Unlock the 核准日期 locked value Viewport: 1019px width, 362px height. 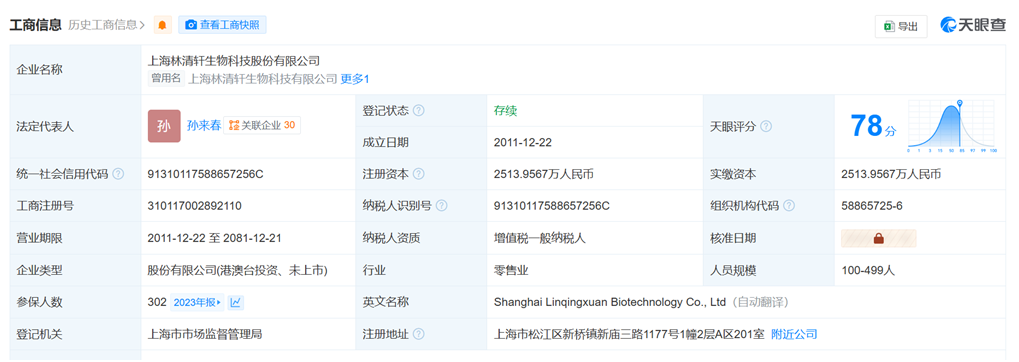pyautogui.click(x=879, y=239)
